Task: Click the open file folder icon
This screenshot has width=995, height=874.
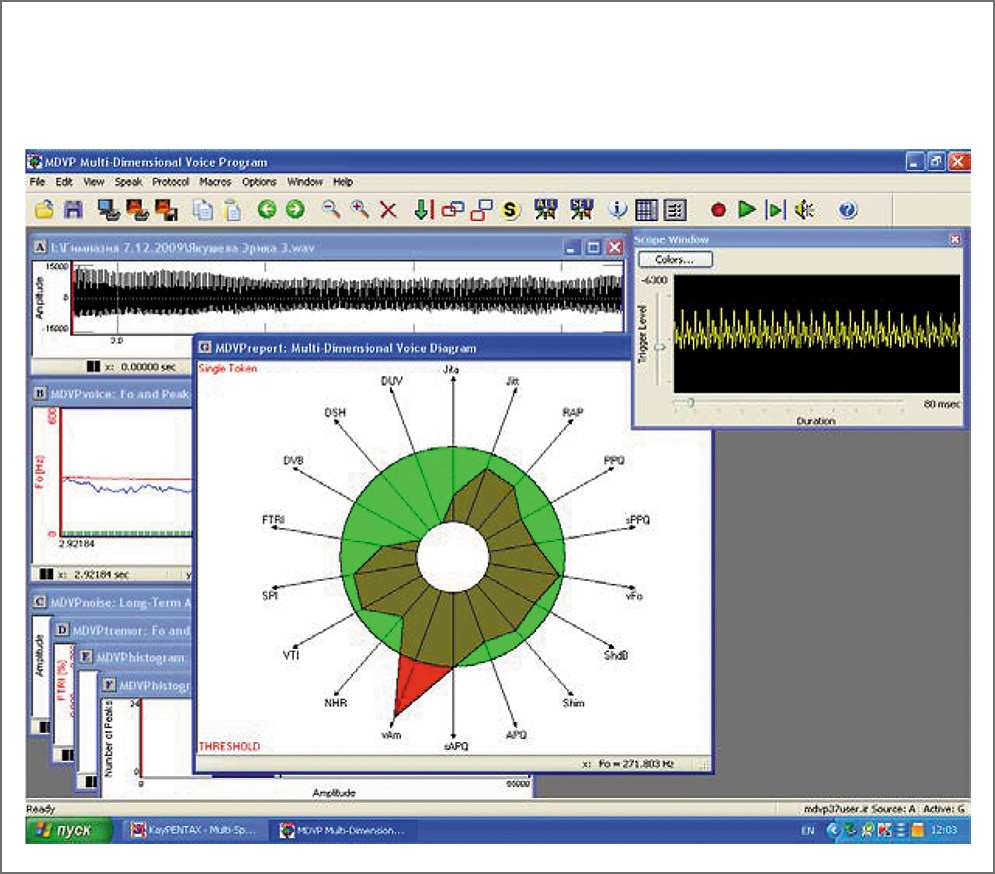Action: point(44,210)
